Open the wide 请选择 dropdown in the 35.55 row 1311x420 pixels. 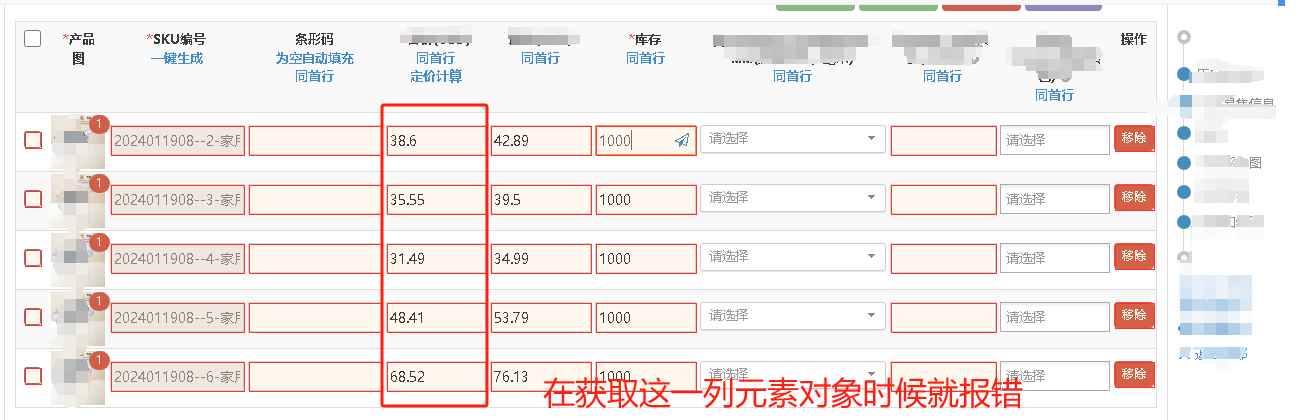coord(793,198)
